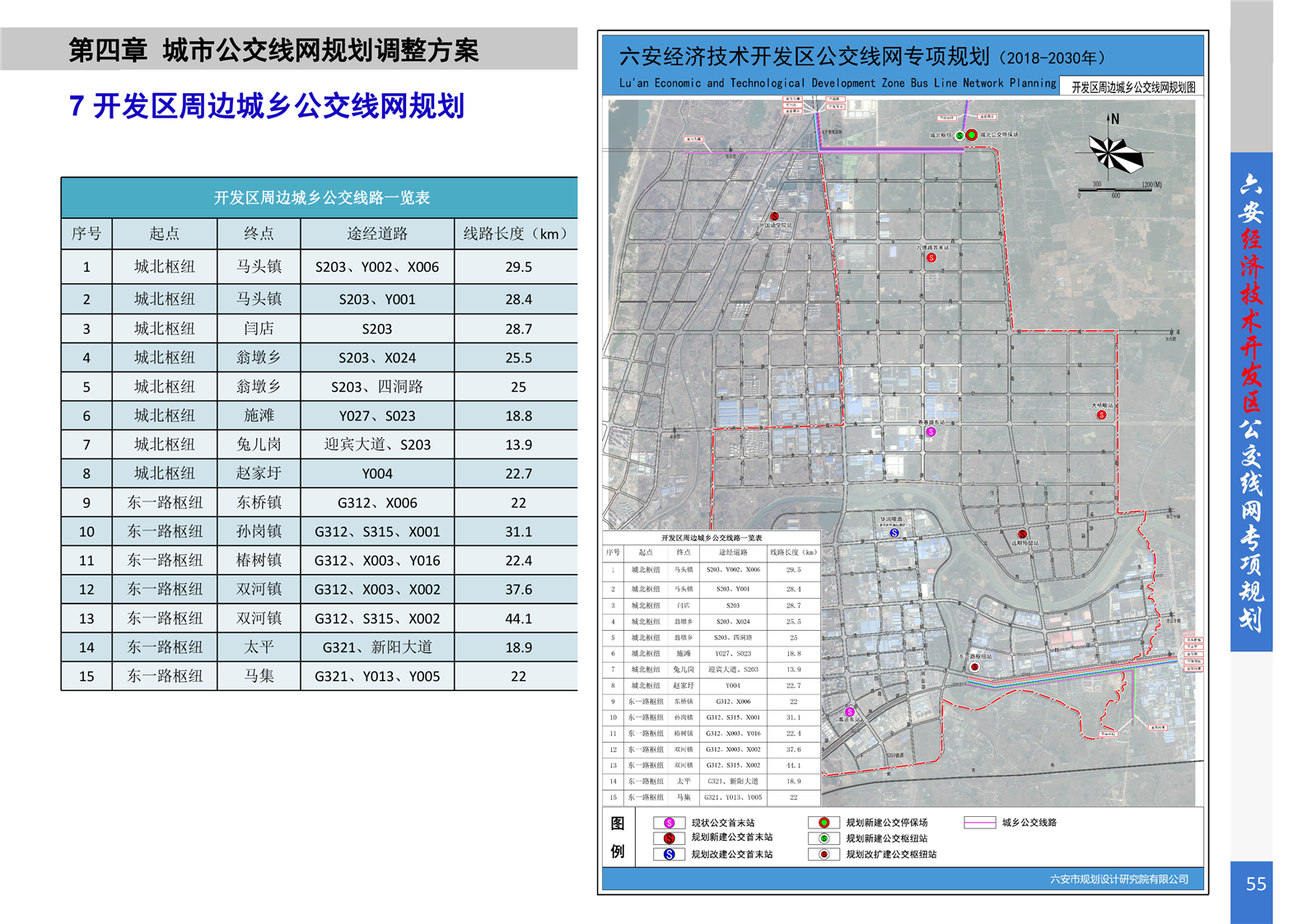This screenshot has height=924, width=1307.
Task: Click cell S203、Y001 in the large table
Action: [x=377, y=299]
